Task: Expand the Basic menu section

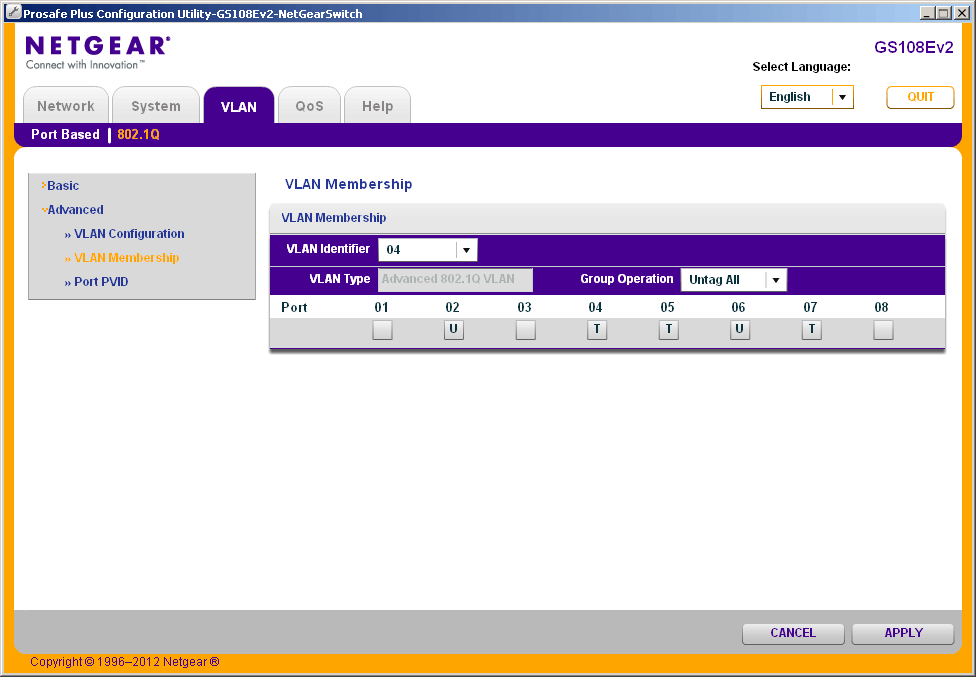Action: [x=60, y=185]
